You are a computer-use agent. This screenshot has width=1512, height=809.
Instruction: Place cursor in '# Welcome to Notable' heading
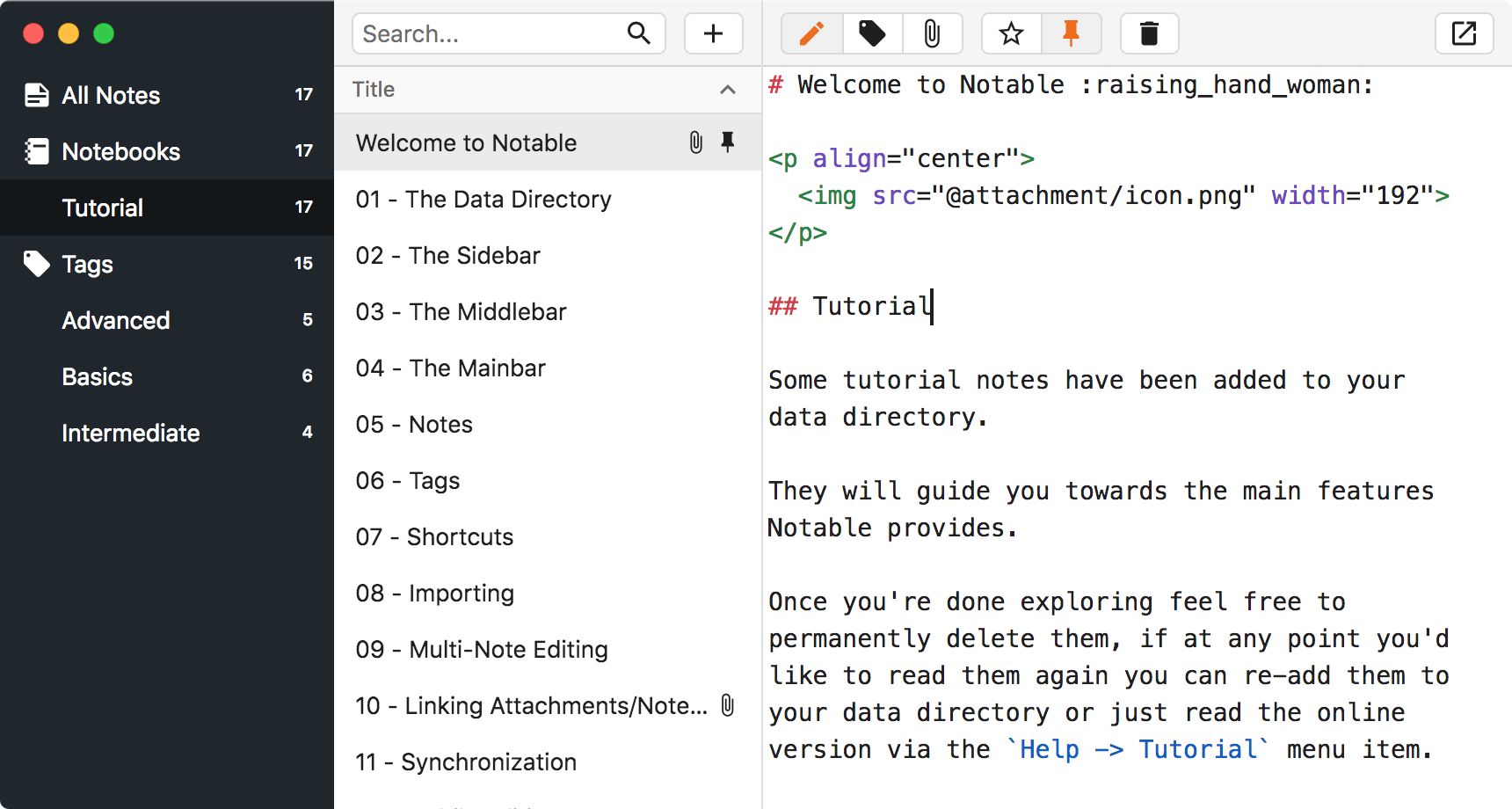click(1070, 84)
